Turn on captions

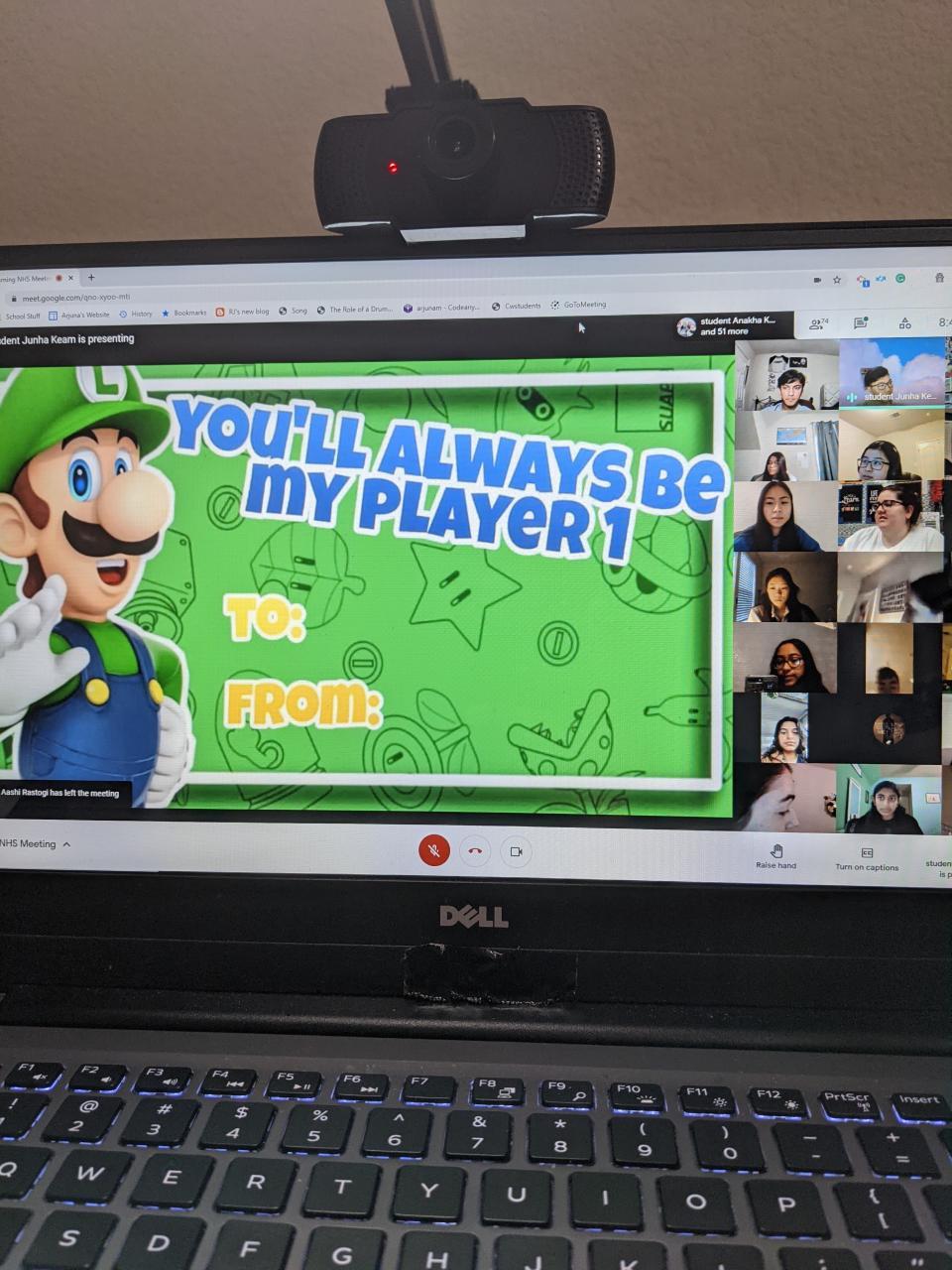[x=867, y=859]
